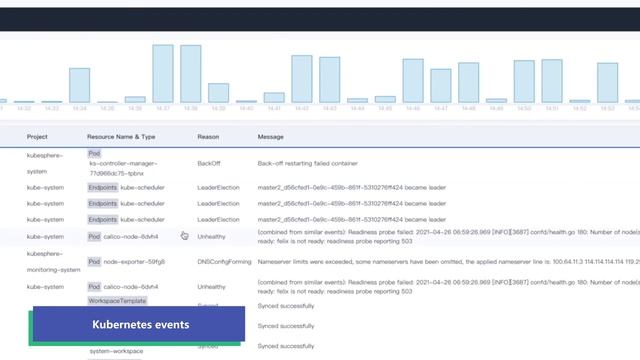
Task: Select the histogram bar at 14:38
Action: tap(191, 74)
